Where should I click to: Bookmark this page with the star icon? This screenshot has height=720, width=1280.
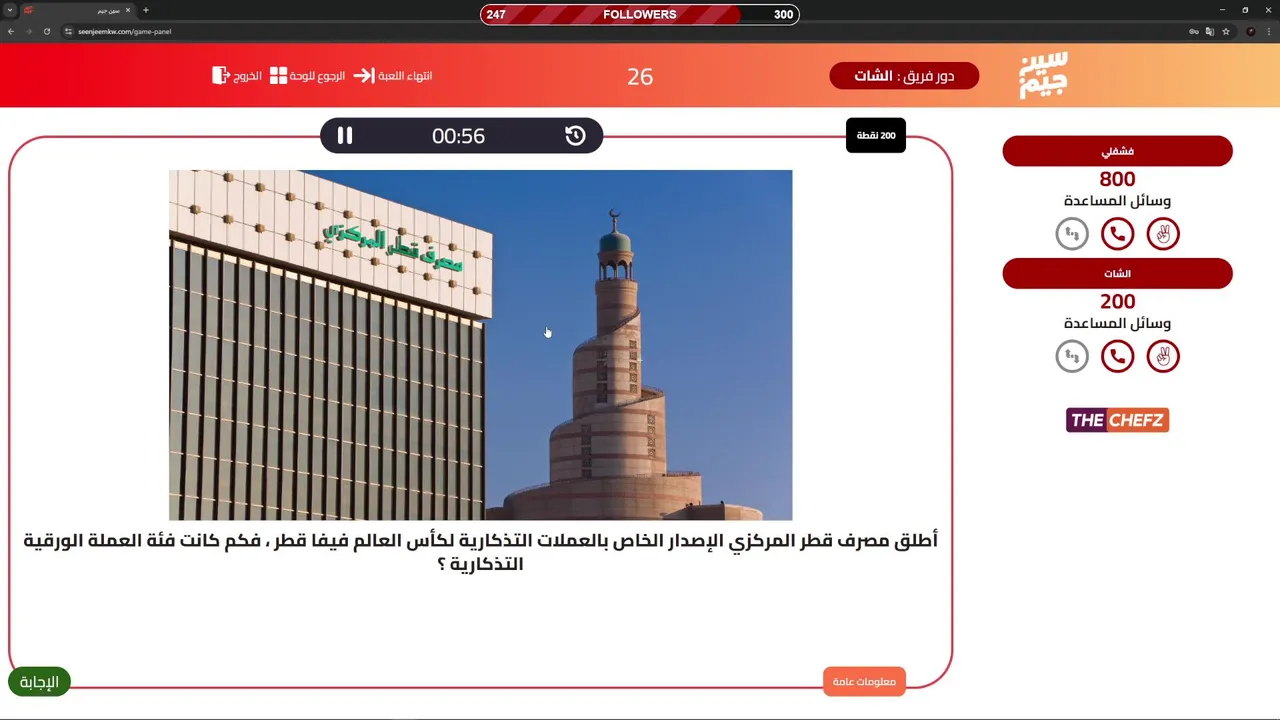(x=1226, y=31)
